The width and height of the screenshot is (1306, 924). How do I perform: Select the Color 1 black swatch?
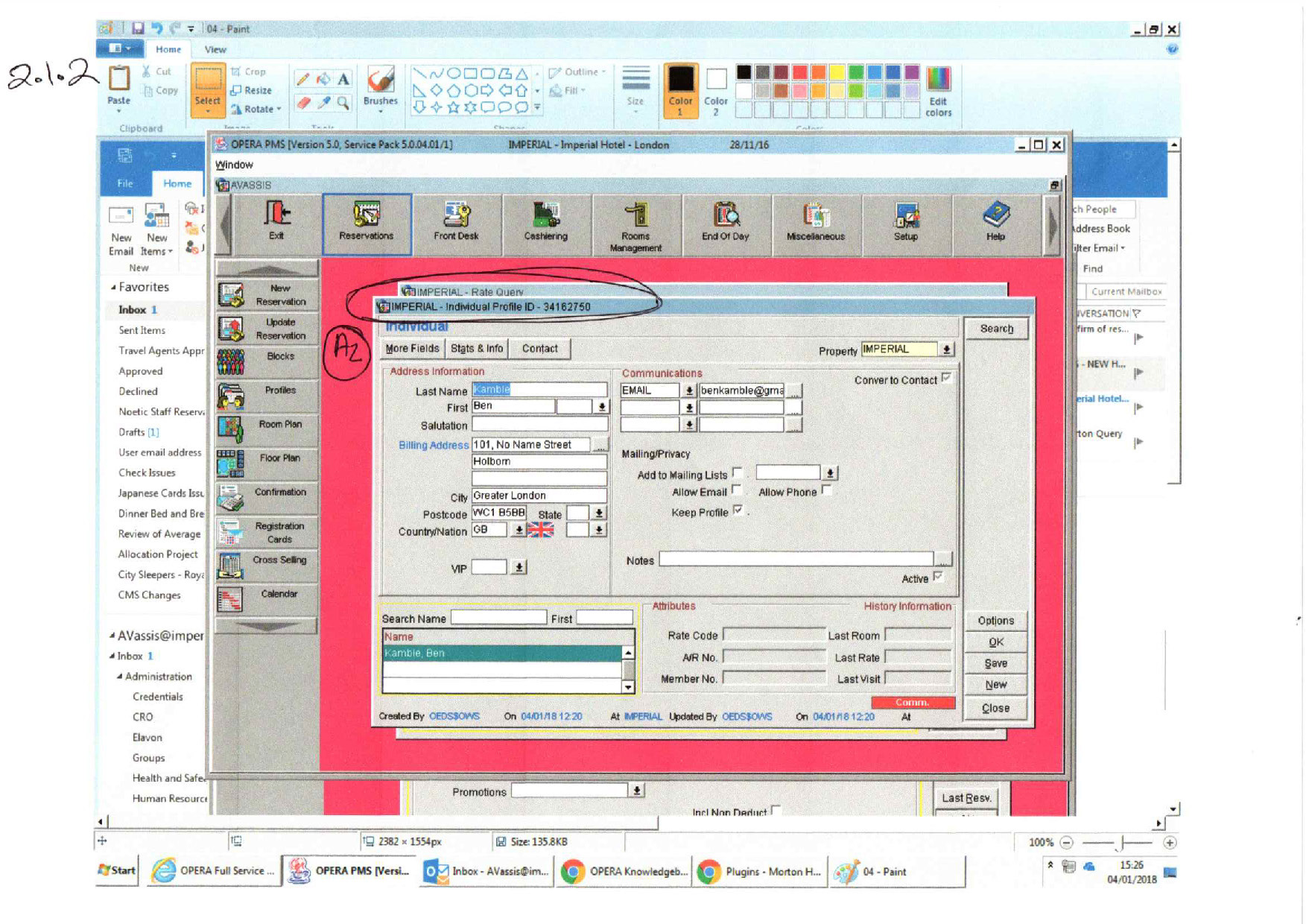tap(680, 90)
